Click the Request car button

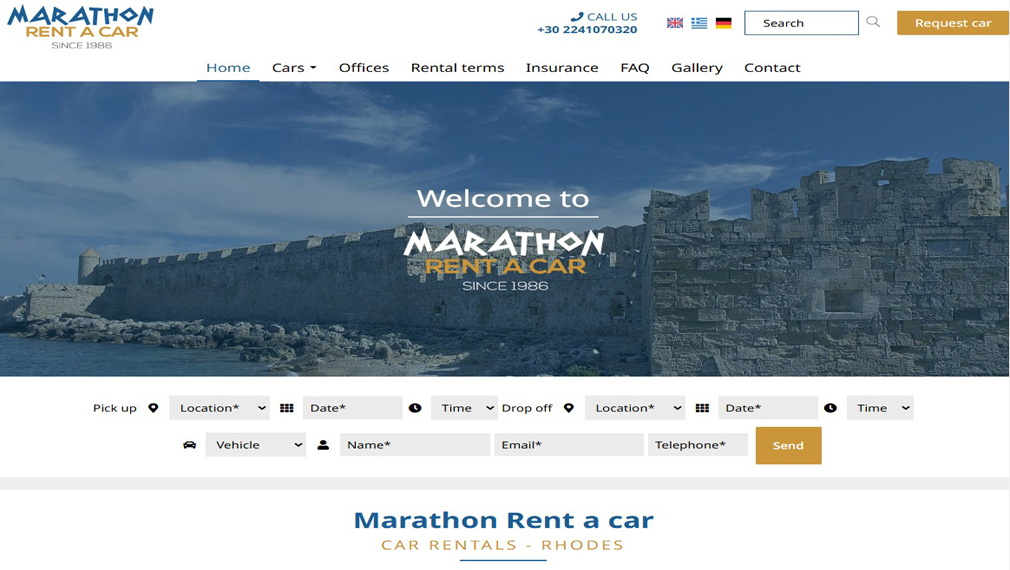(x=953, y=23)
